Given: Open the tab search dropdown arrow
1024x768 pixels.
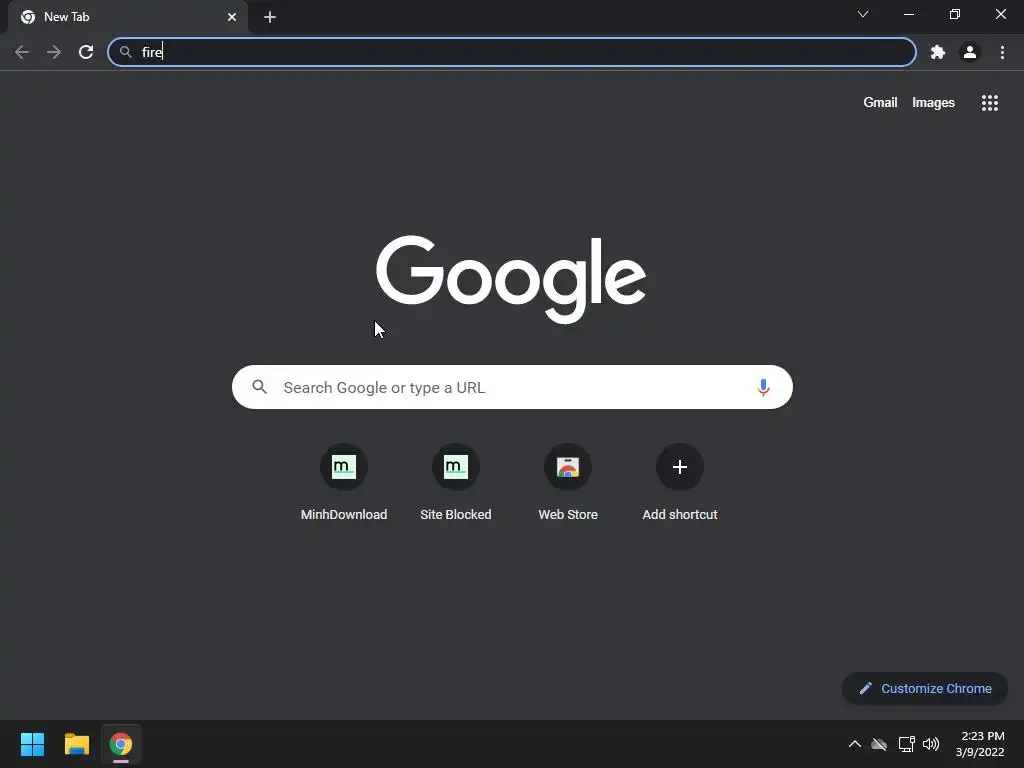Looking at the screenshot, I should (x=863, y=14).
